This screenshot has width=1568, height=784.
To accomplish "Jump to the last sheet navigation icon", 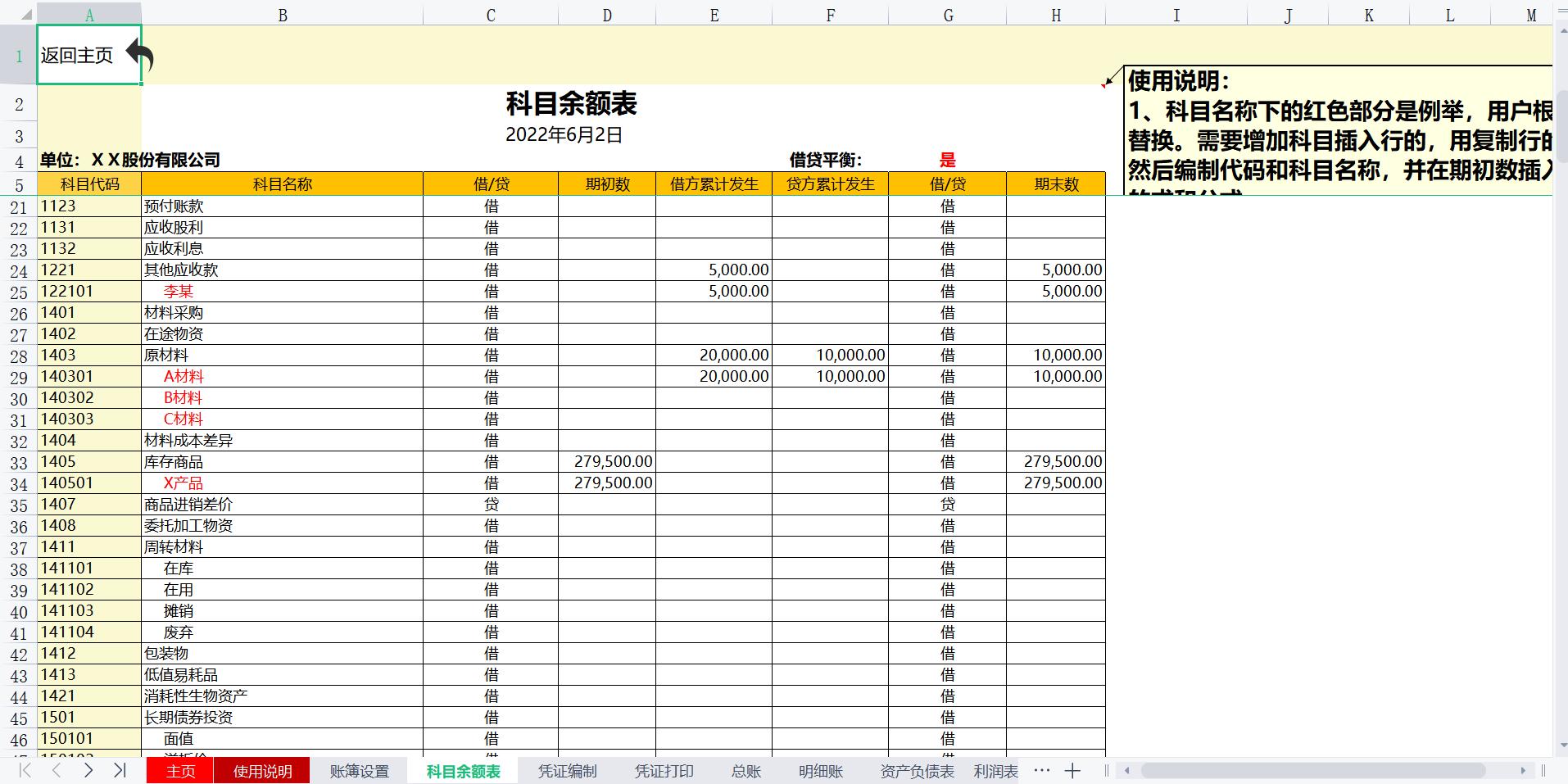I will (x=120, y=770).
